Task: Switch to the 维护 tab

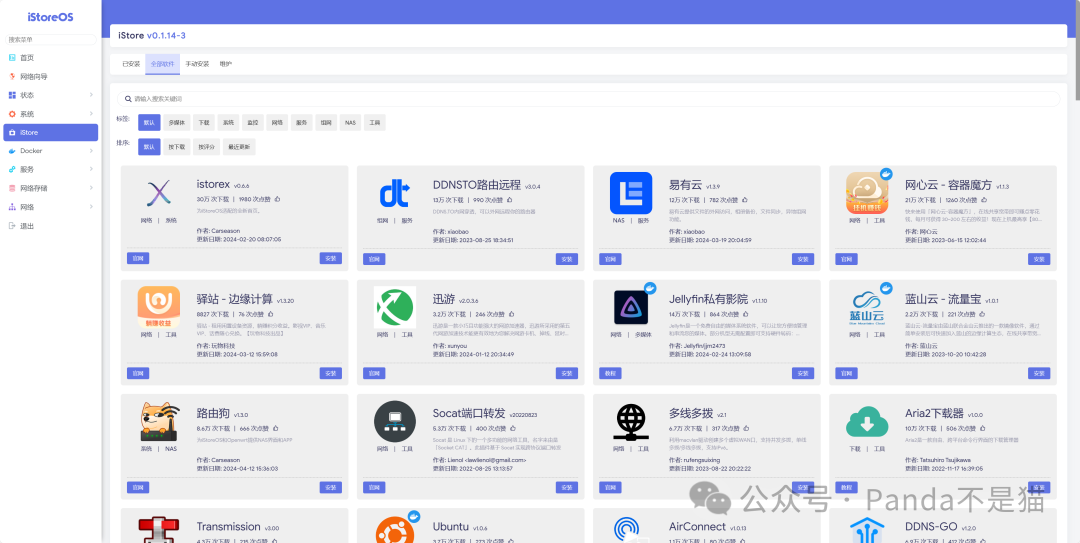Action: pyautogui.click(x=226, y=64)
